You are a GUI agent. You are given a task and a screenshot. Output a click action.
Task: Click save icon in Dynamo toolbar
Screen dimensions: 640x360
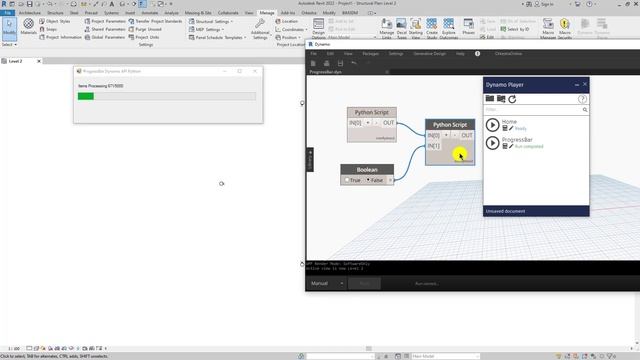coord(340,63)
